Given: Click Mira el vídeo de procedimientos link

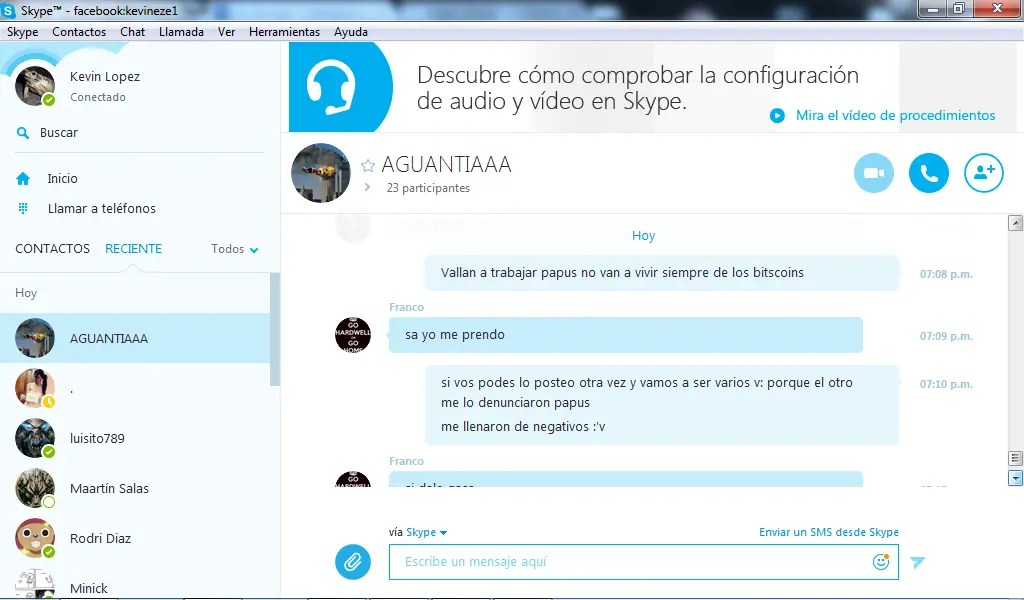Looking at the screenshot, I should [895, 116].
